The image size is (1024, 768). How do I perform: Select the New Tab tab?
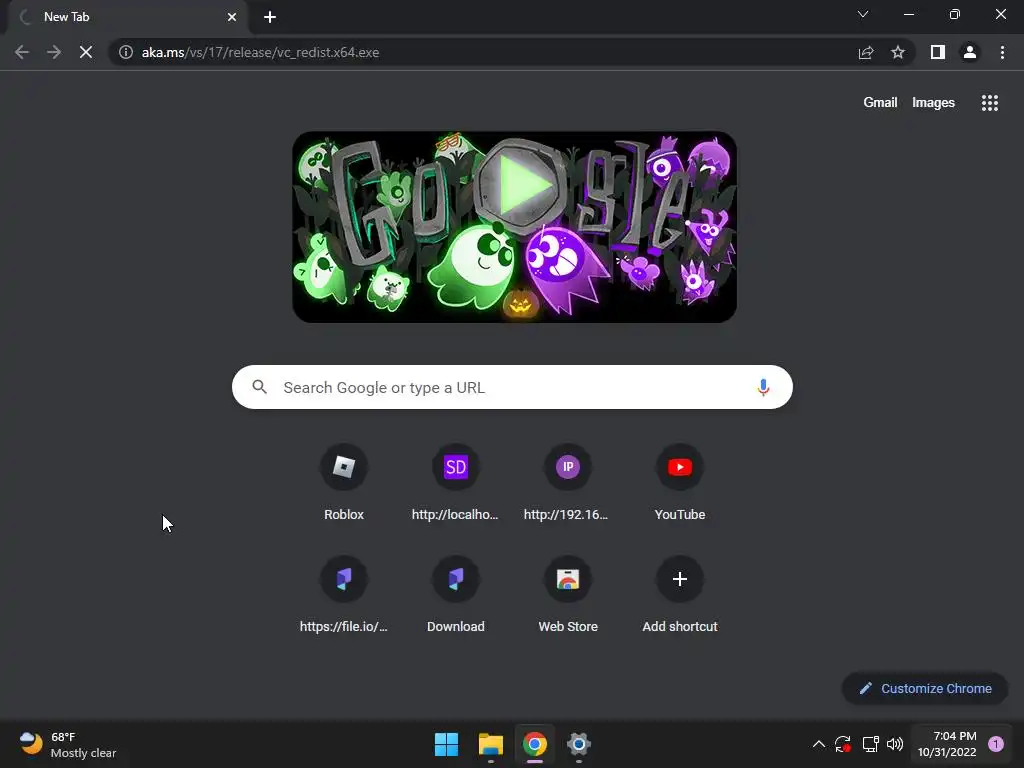pyautogui.click(x=127, y=17)
